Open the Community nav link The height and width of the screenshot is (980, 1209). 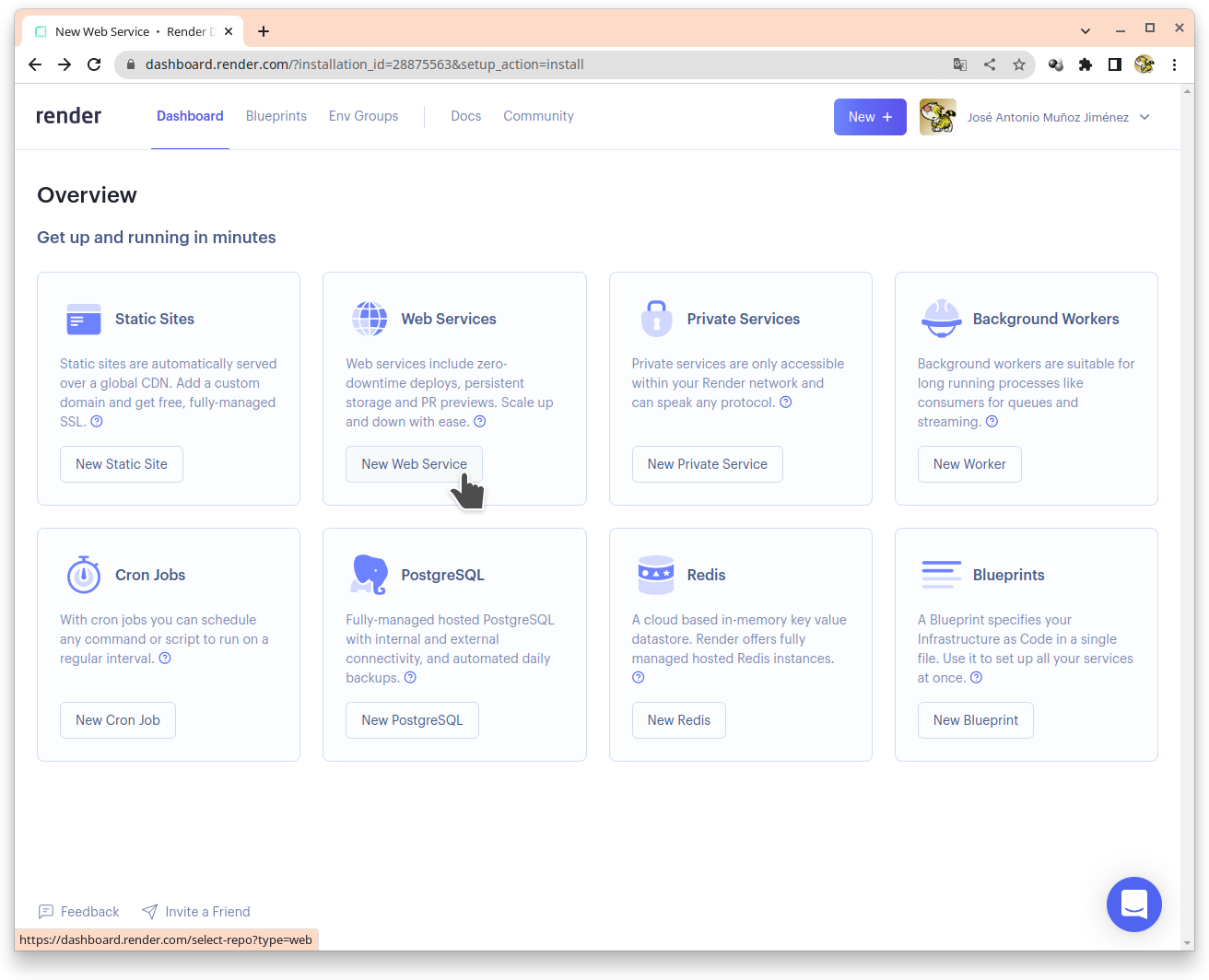[x=538, y=116]
